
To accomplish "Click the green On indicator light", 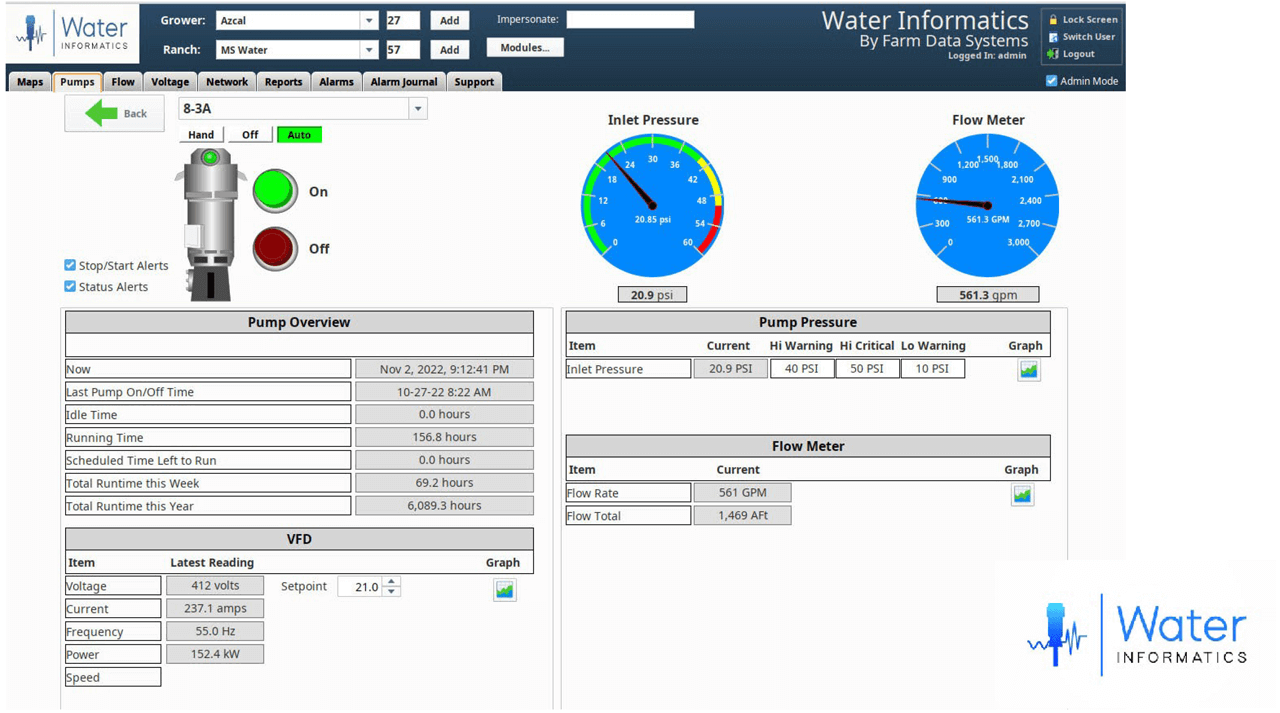I will 274,190.
